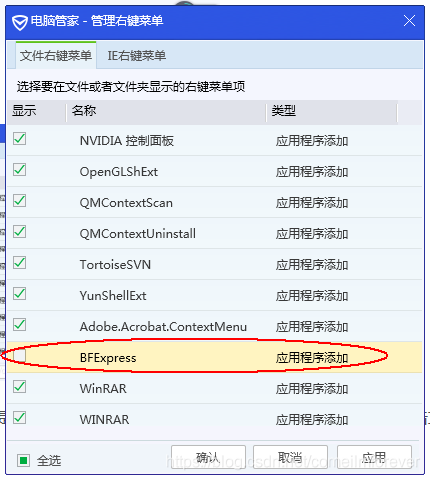Viewport: 430px width, 480px height.
Task: Click the 全选 label text
Action: [49, 461]
